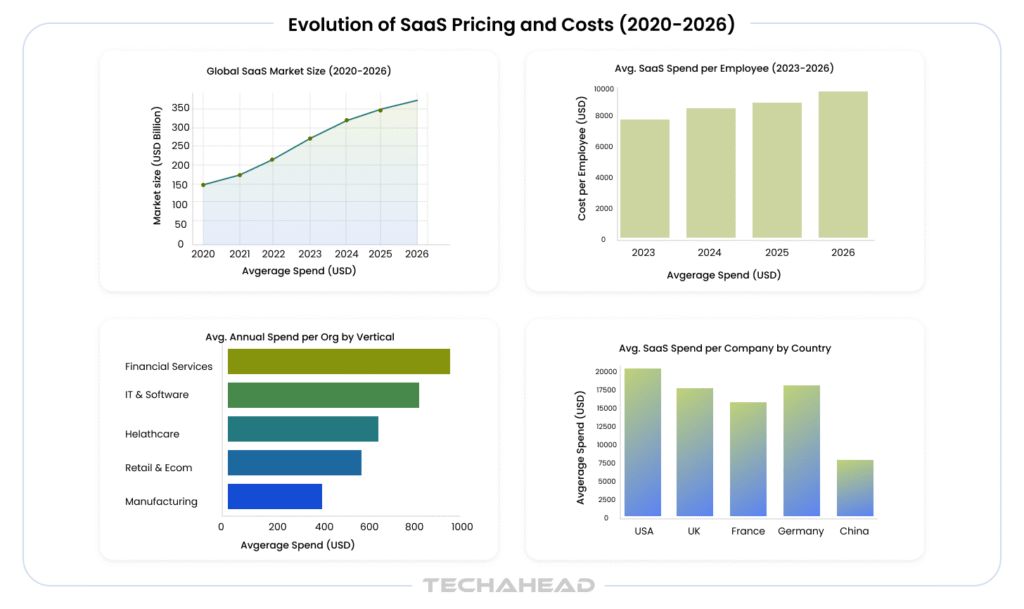
Task: Click the France bar in country chart
Action: tap(748, 459)
